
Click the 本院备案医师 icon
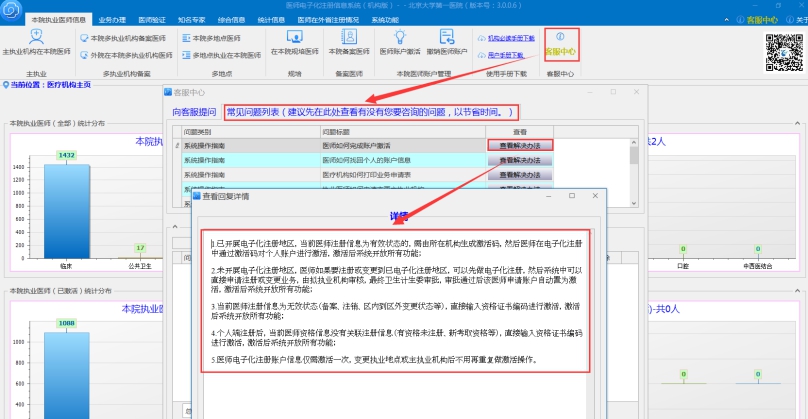click(x=347, y=43)
